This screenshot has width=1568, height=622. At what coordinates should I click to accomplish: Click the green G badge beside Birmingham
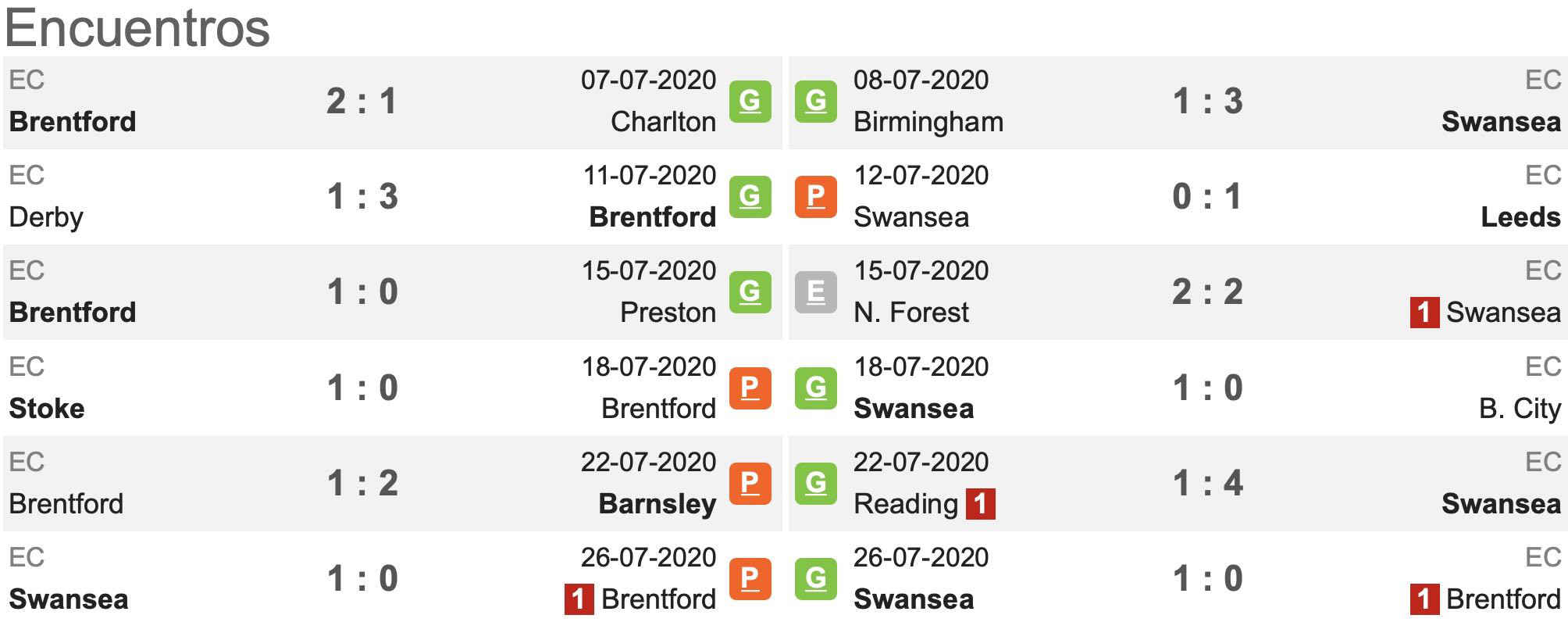click(x=815, y=101)
